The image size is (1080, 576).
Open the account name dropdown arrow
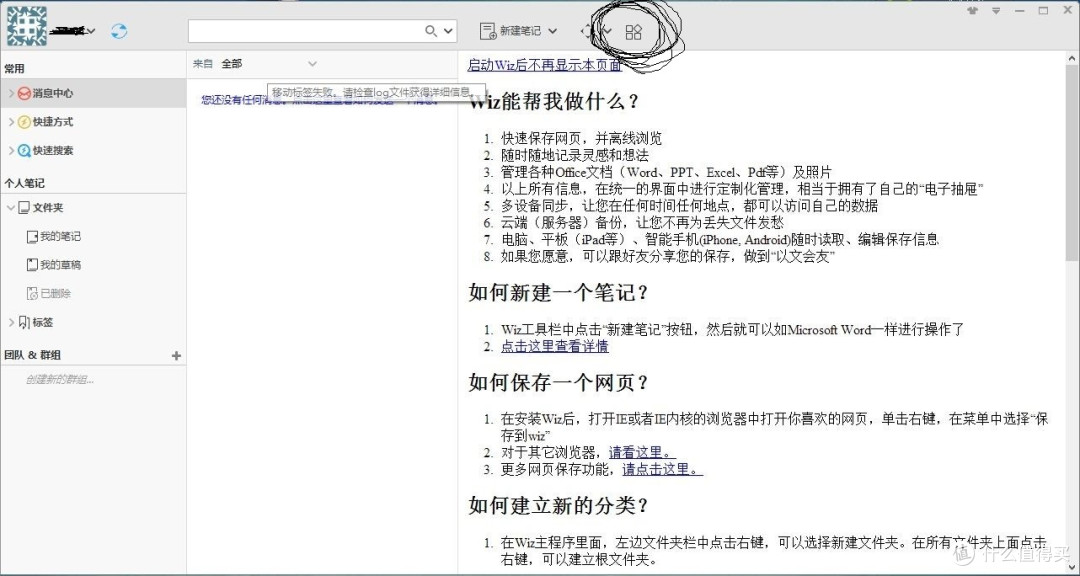[92, 31]
